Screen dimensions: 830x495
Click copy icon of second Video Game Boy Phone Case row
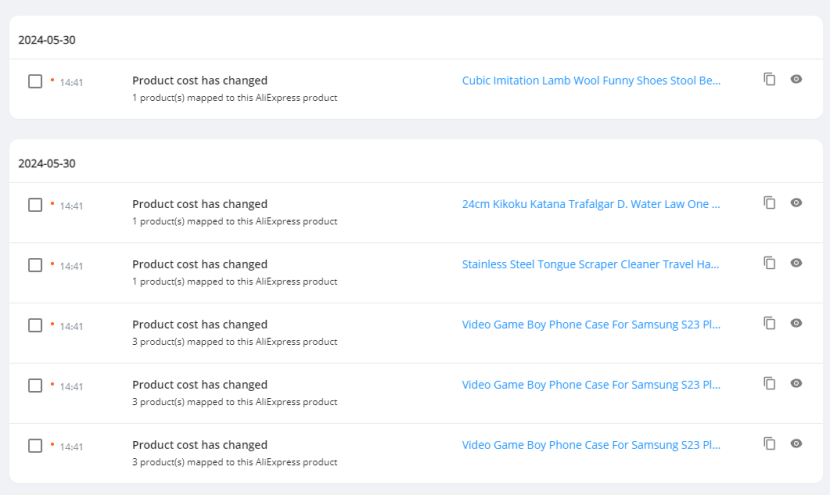pyautogui.click(x=769, y=383)
